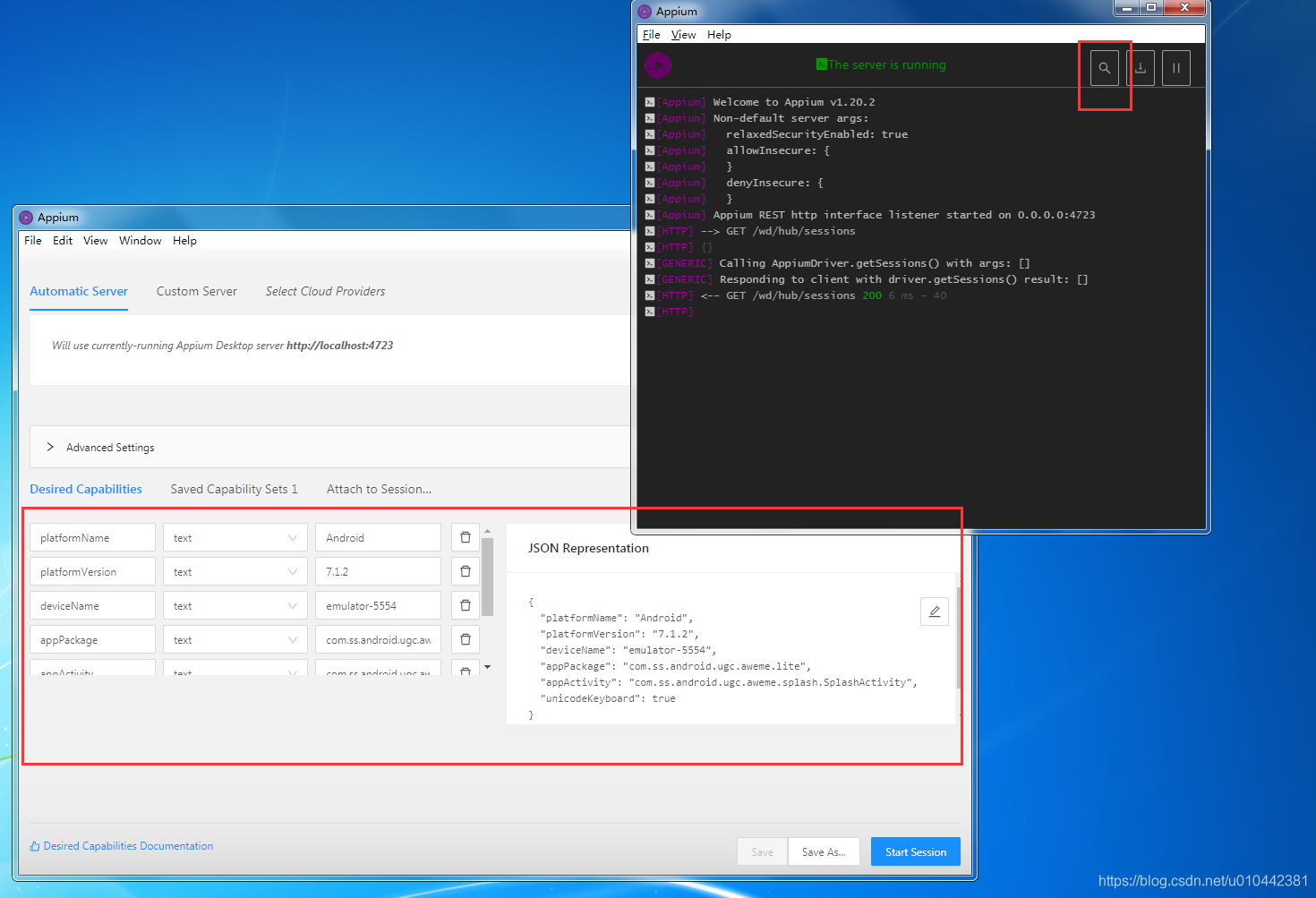Open Desired Capabilities Documentation link
The height and width of the screenshot is (898, 1316).
pos(128,846)
